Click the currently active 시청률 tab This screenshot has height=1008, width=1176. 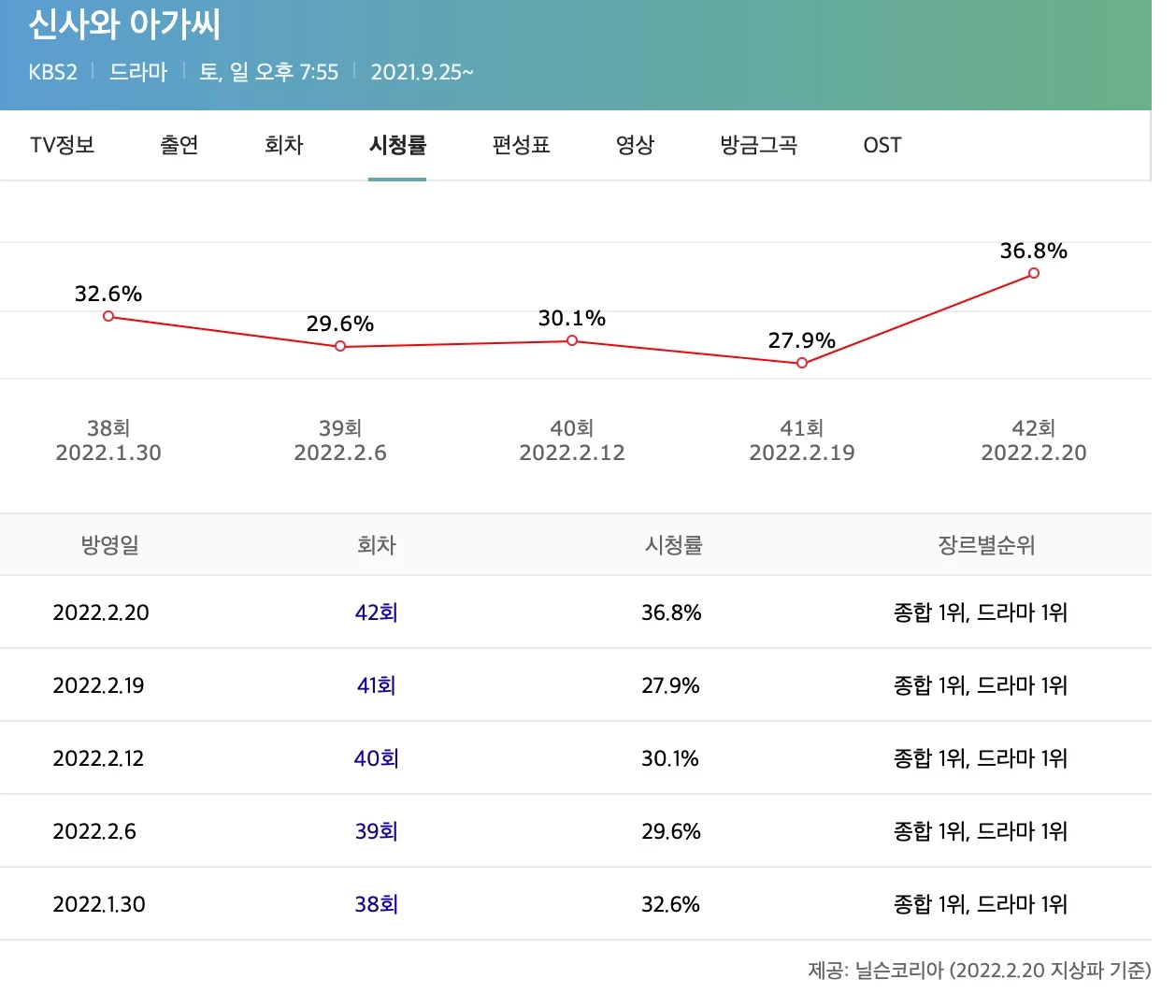point(396,145)
